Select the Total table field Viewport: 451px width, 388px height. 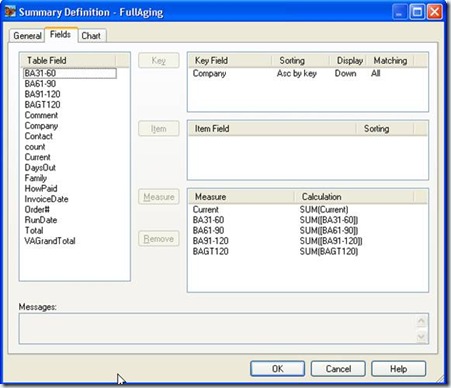click(34, 230)
